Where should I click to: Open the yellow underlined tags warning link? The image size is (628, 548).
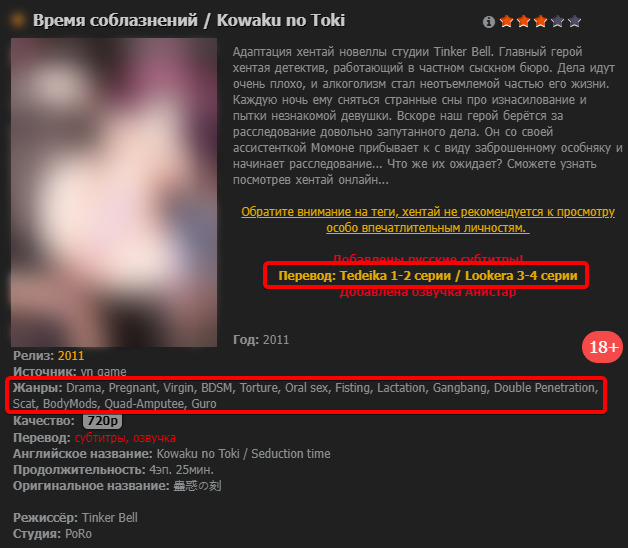[x=428, y=220]
